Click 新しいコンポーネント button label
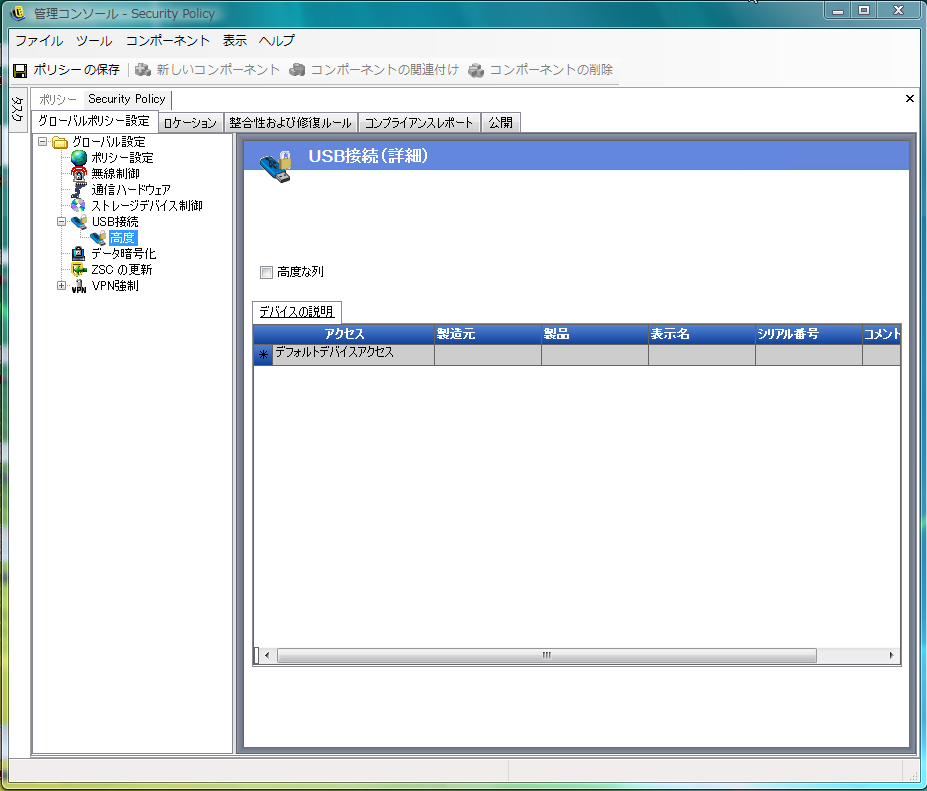 [218, 70]
